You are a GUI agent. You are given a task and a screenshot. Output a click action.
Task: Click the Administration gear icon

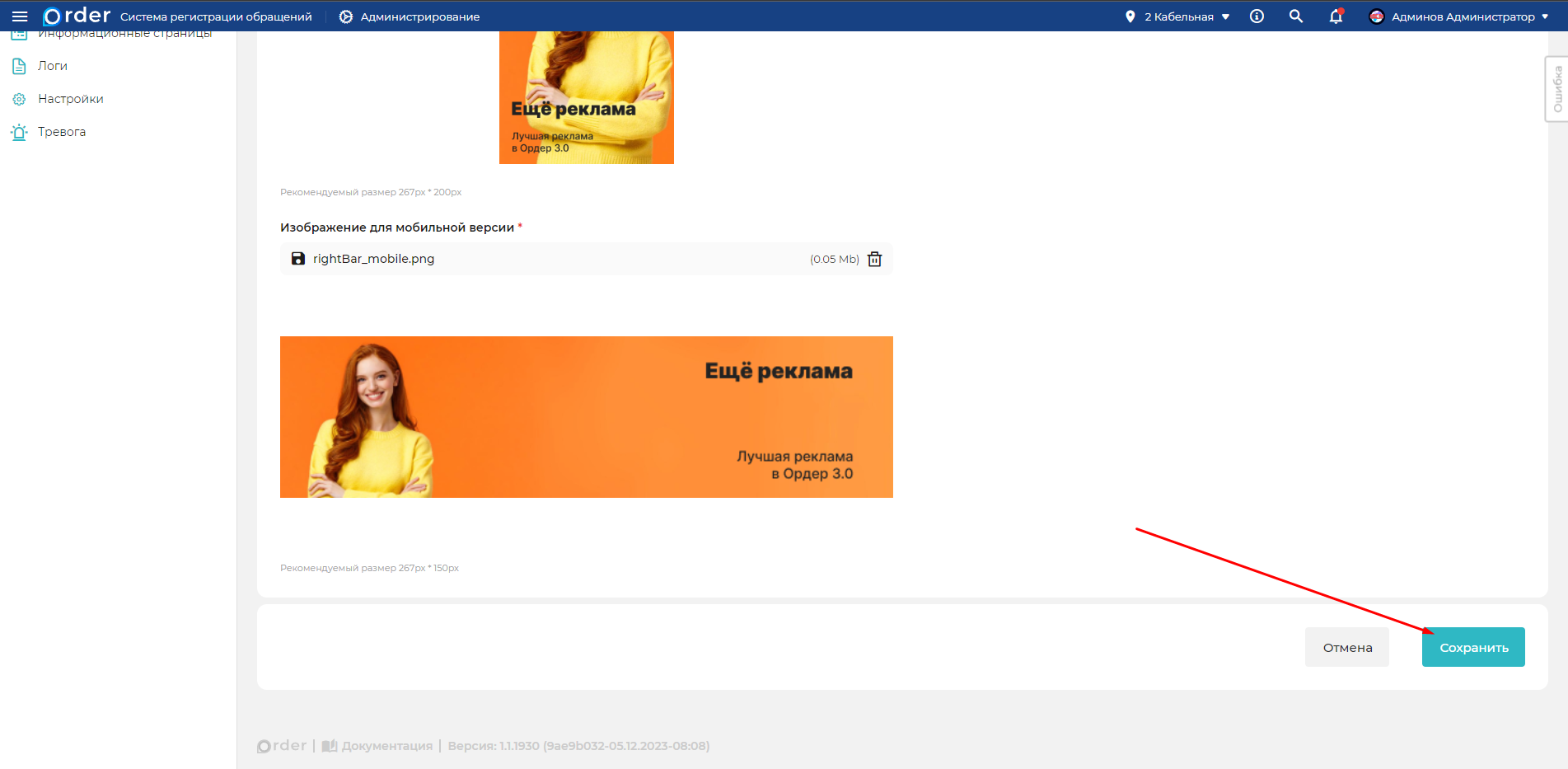[x=346, y=16]
